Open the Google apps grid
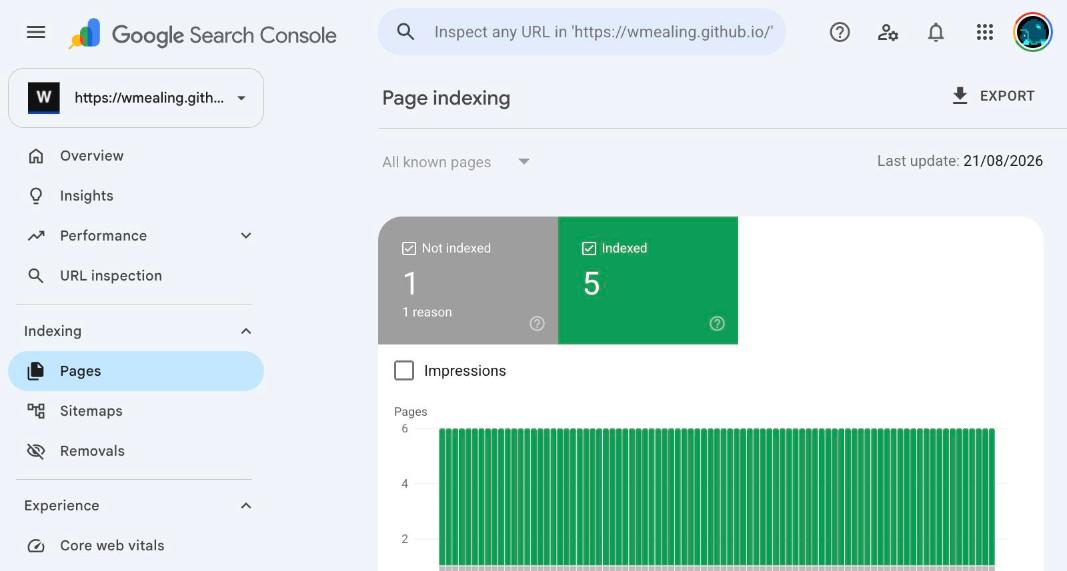This screenshot has height=571, width=1067. [985, 32]
